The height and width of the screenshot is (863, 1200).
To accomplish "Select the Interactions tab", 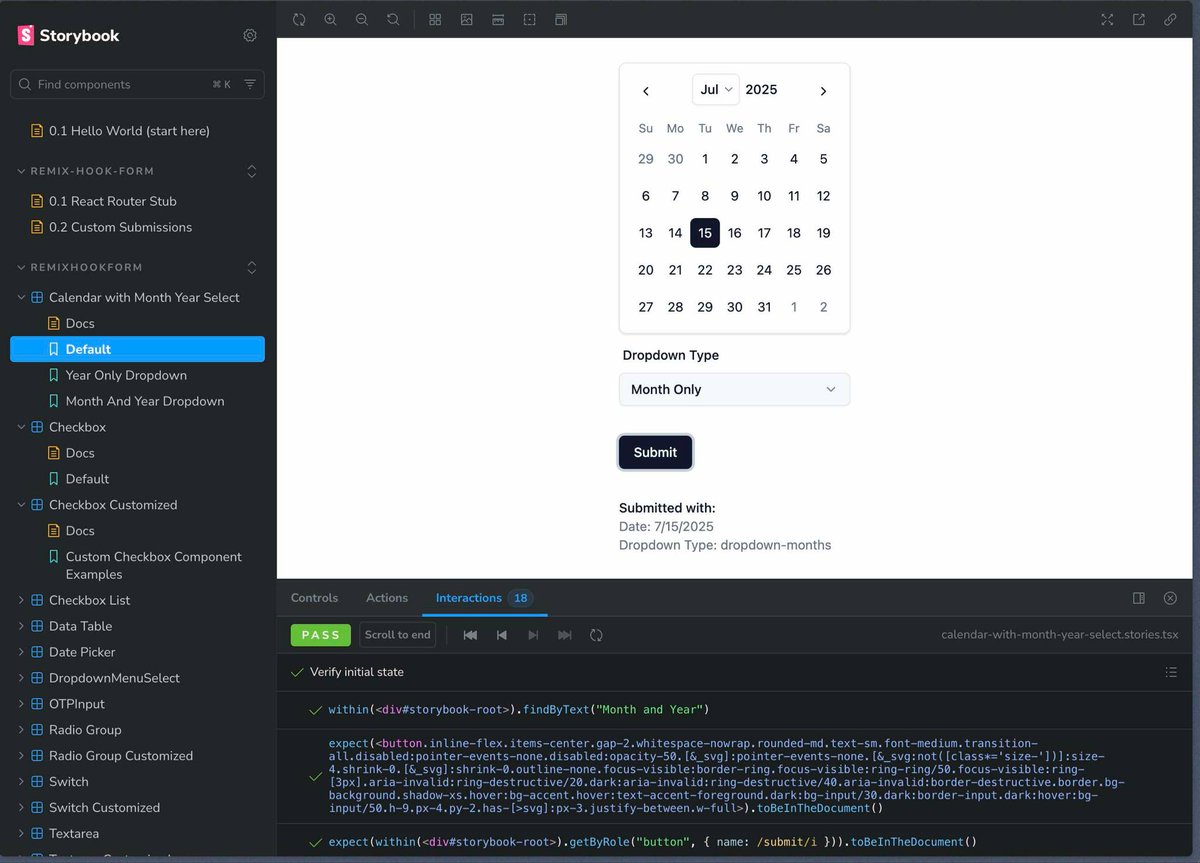I will pos(484,598).
